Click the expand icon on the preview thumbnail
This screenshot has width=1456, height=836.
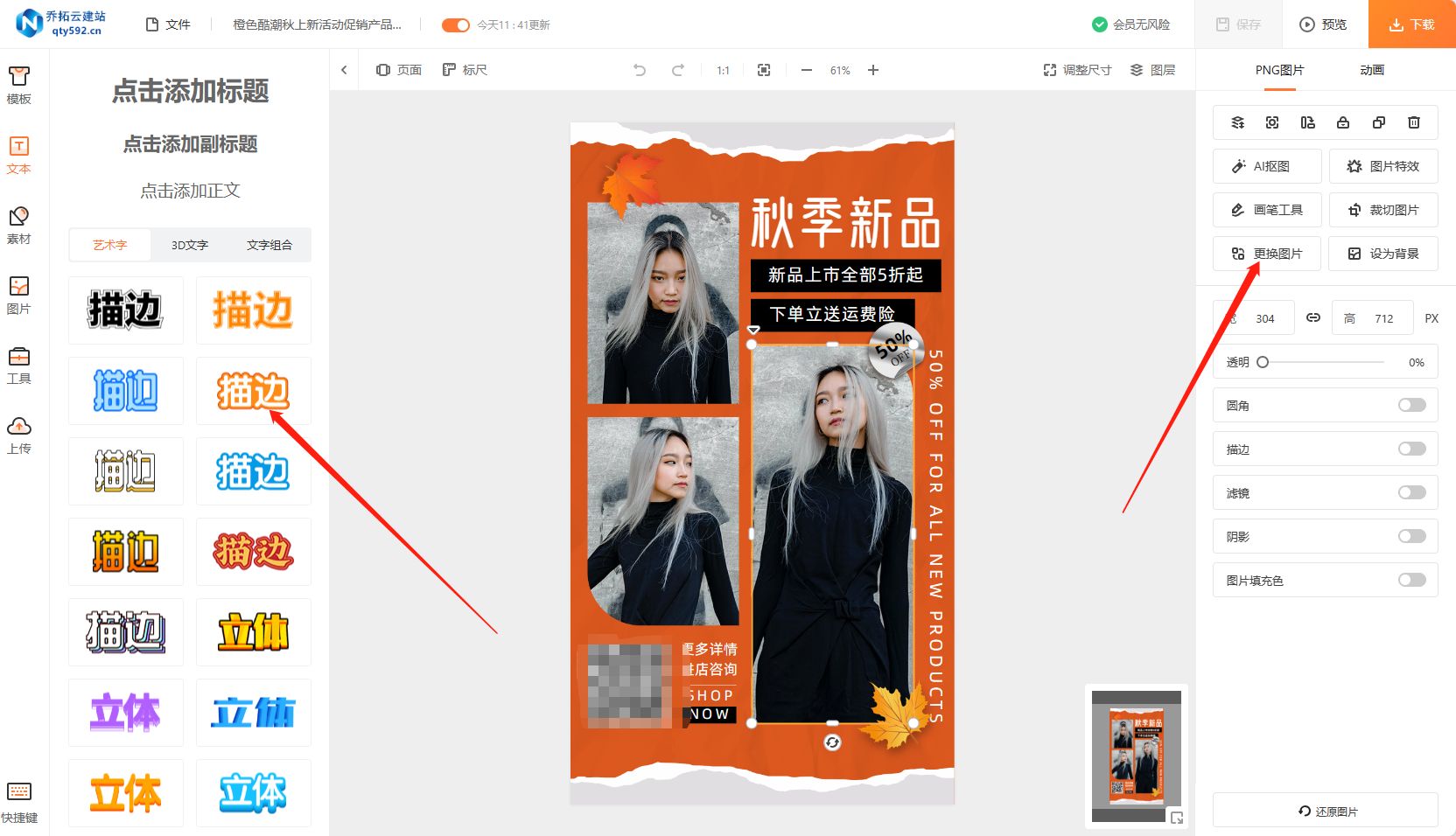coord(1177,818)
